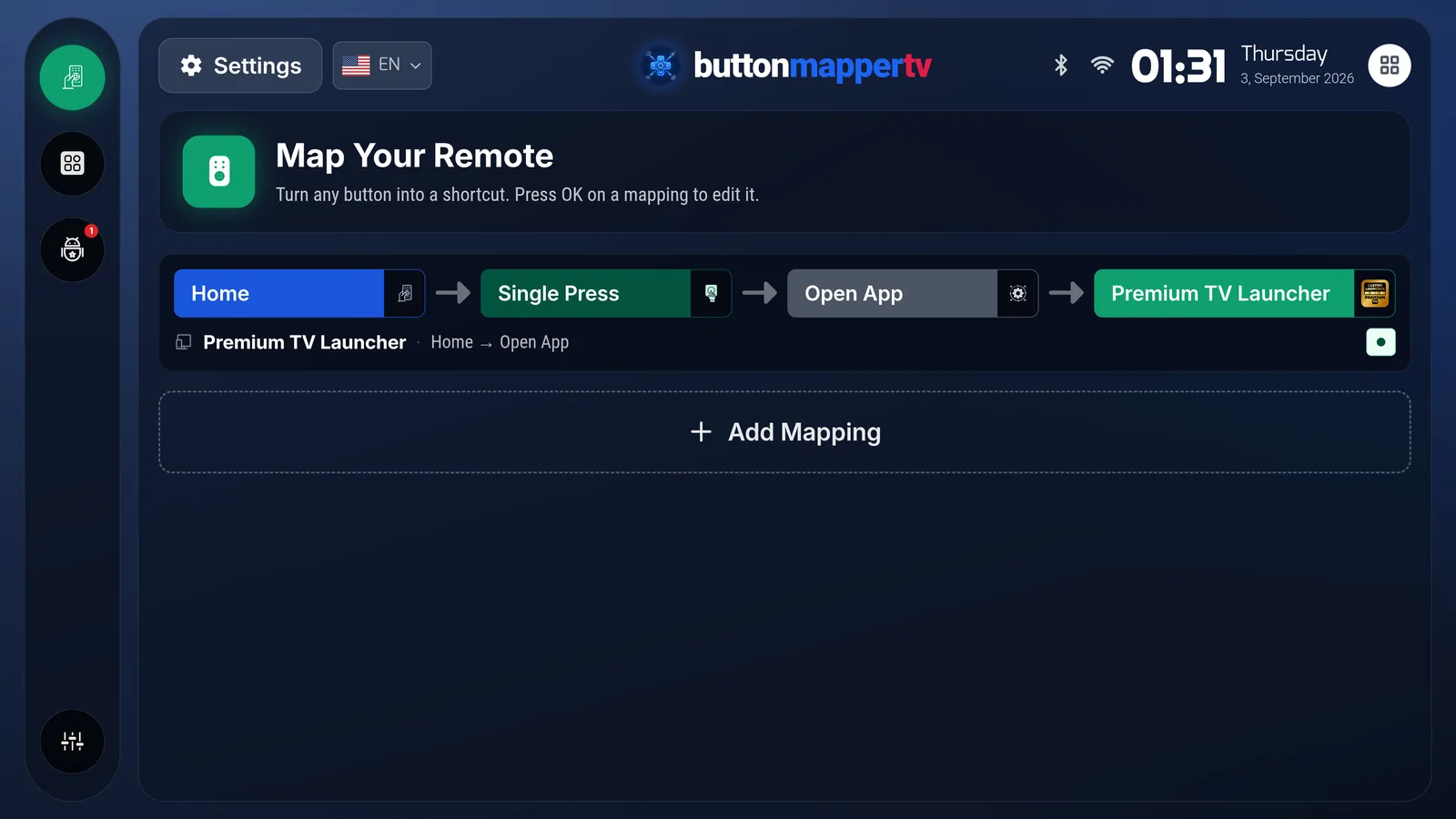1456x819 pixels.
Task: Click the Wi-Fi status icon
Action: coord(1102,66)
